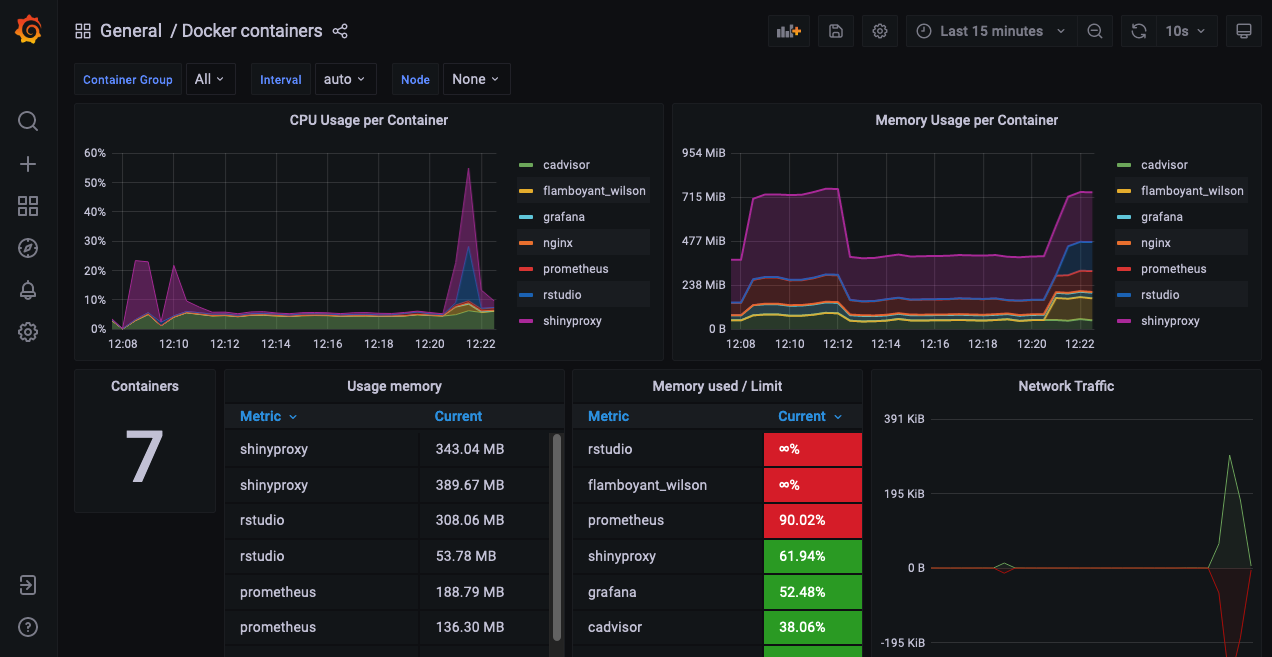
Task: Sort Memory used / Limit by Current column
Action: coord(810,416)
